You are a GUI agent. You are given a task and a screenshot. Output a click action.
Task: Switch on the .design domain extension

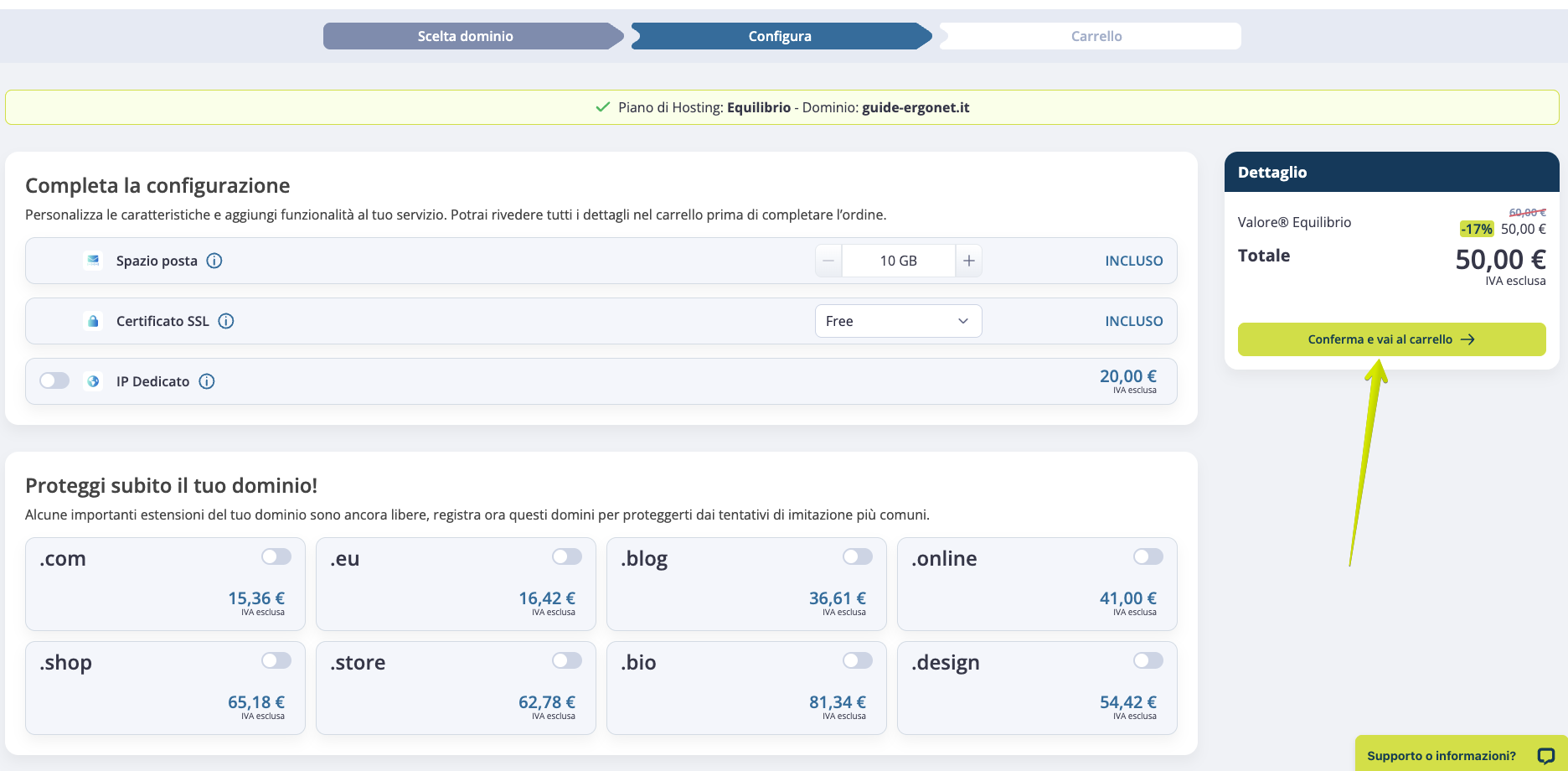[1148, 660]
